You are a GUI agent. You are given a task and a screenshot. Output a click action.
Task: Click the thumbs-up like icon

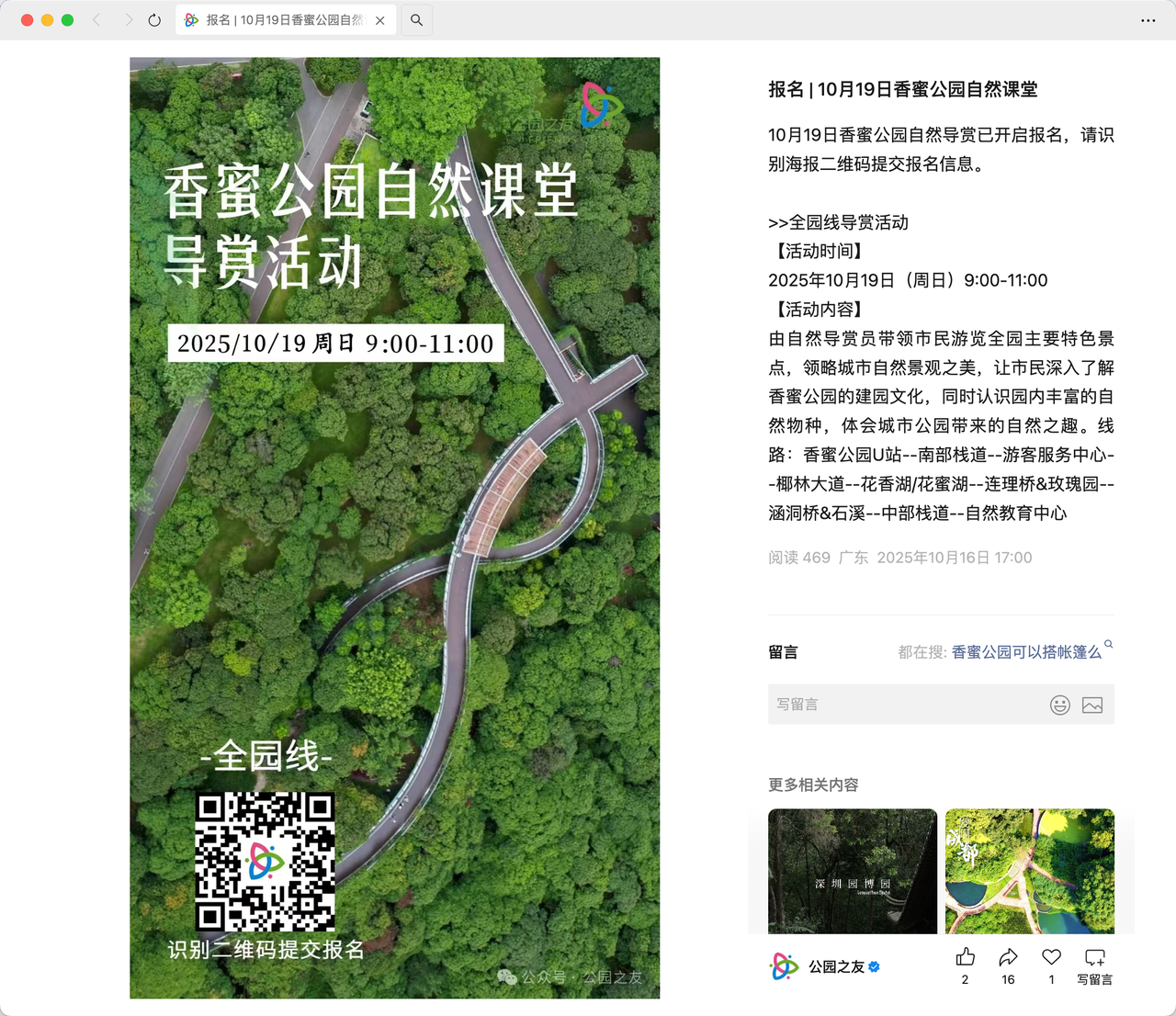[965, 957]
